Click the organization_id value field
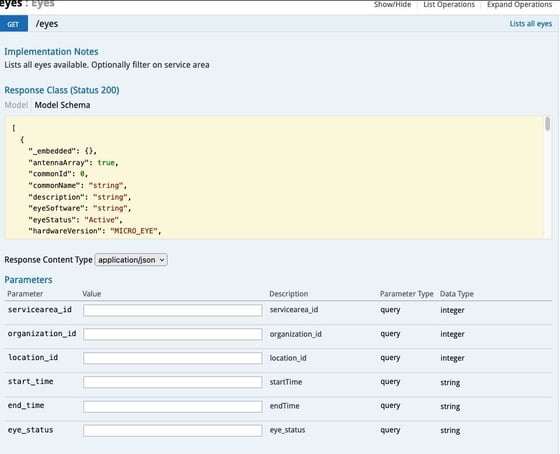The image size is (560, 454). coord(172,334)
